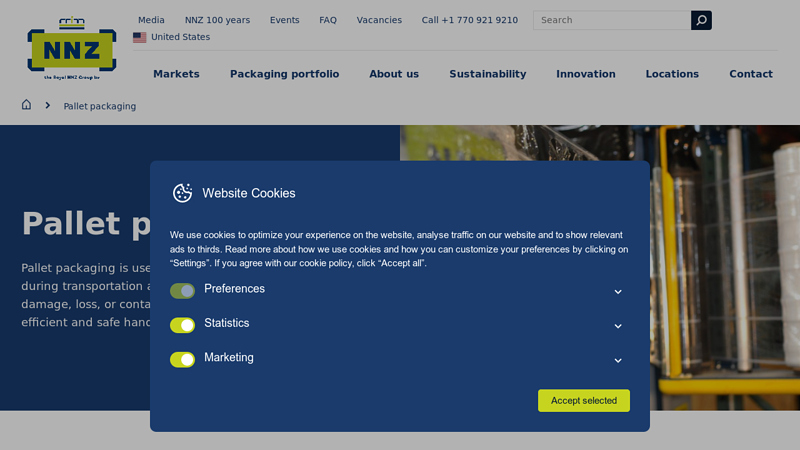
Task: Click the home icon in breadcrumb
Action: point(27,105)
